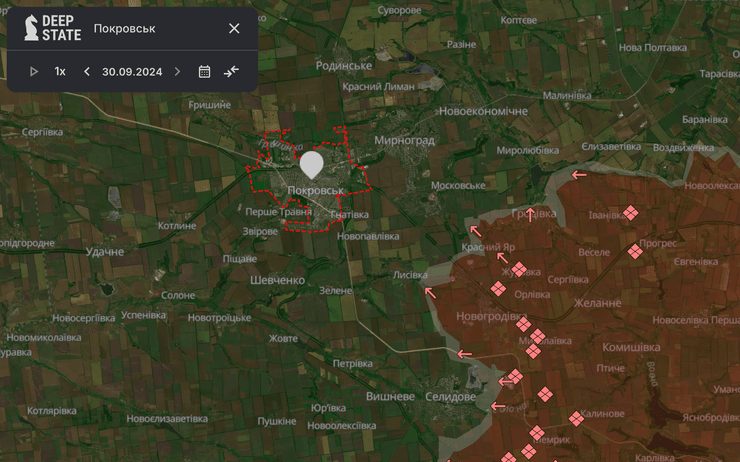Select the unit diamond marker near Прогрес
The height and width of the screenshot is (462, 740).
(635, 250)
